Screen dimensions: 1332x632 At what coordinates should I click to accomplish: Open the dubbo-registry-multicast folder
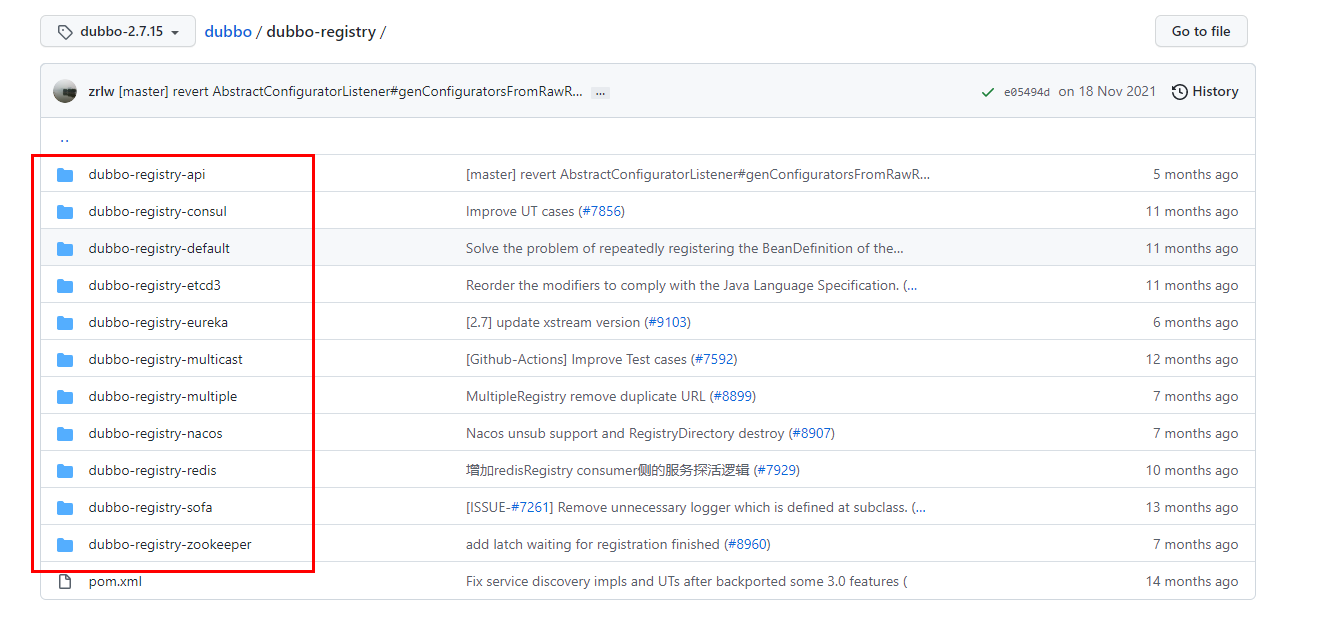pos(166,359)
